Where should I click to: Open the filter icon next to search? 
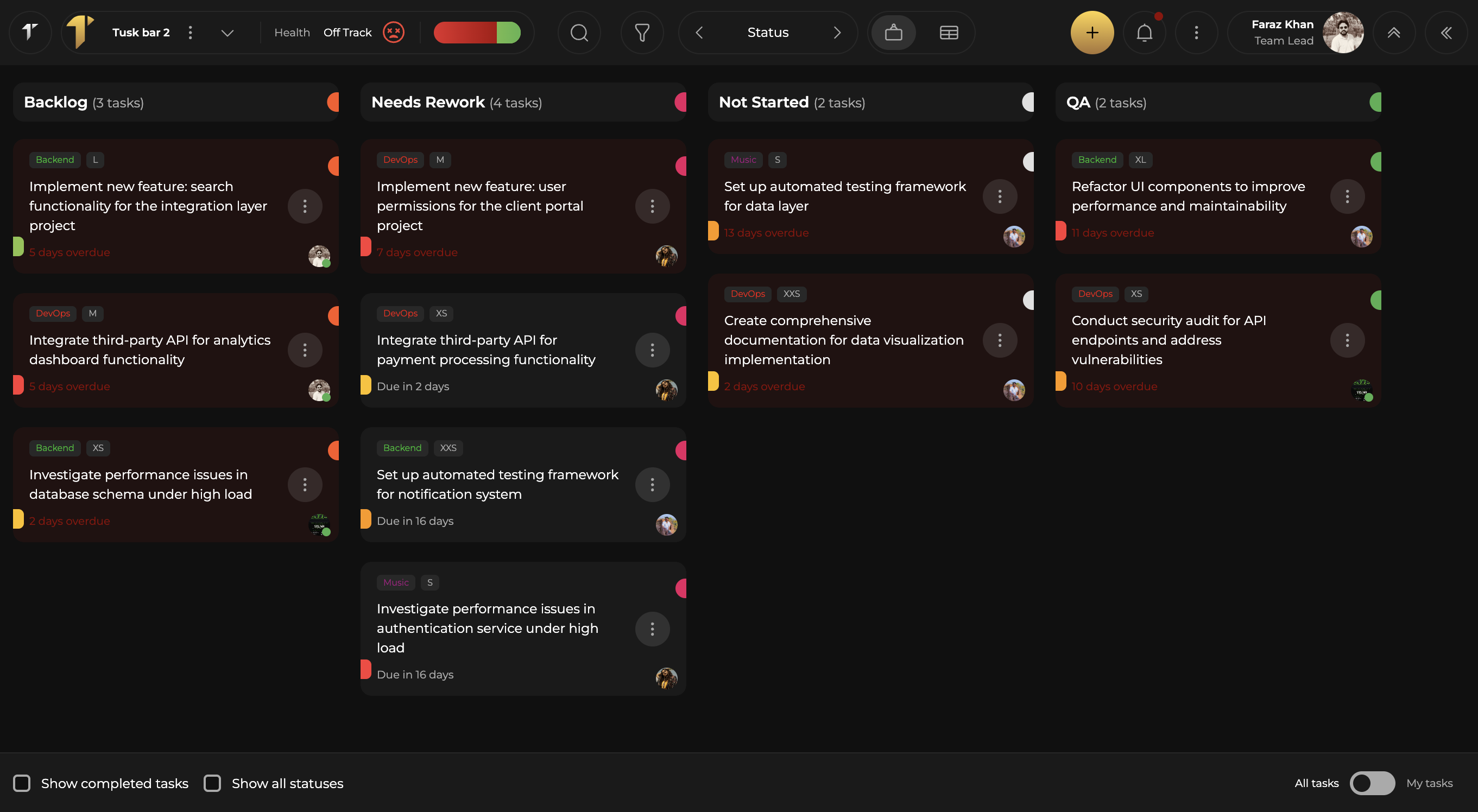pyautogui.click(x=642, y=33)
